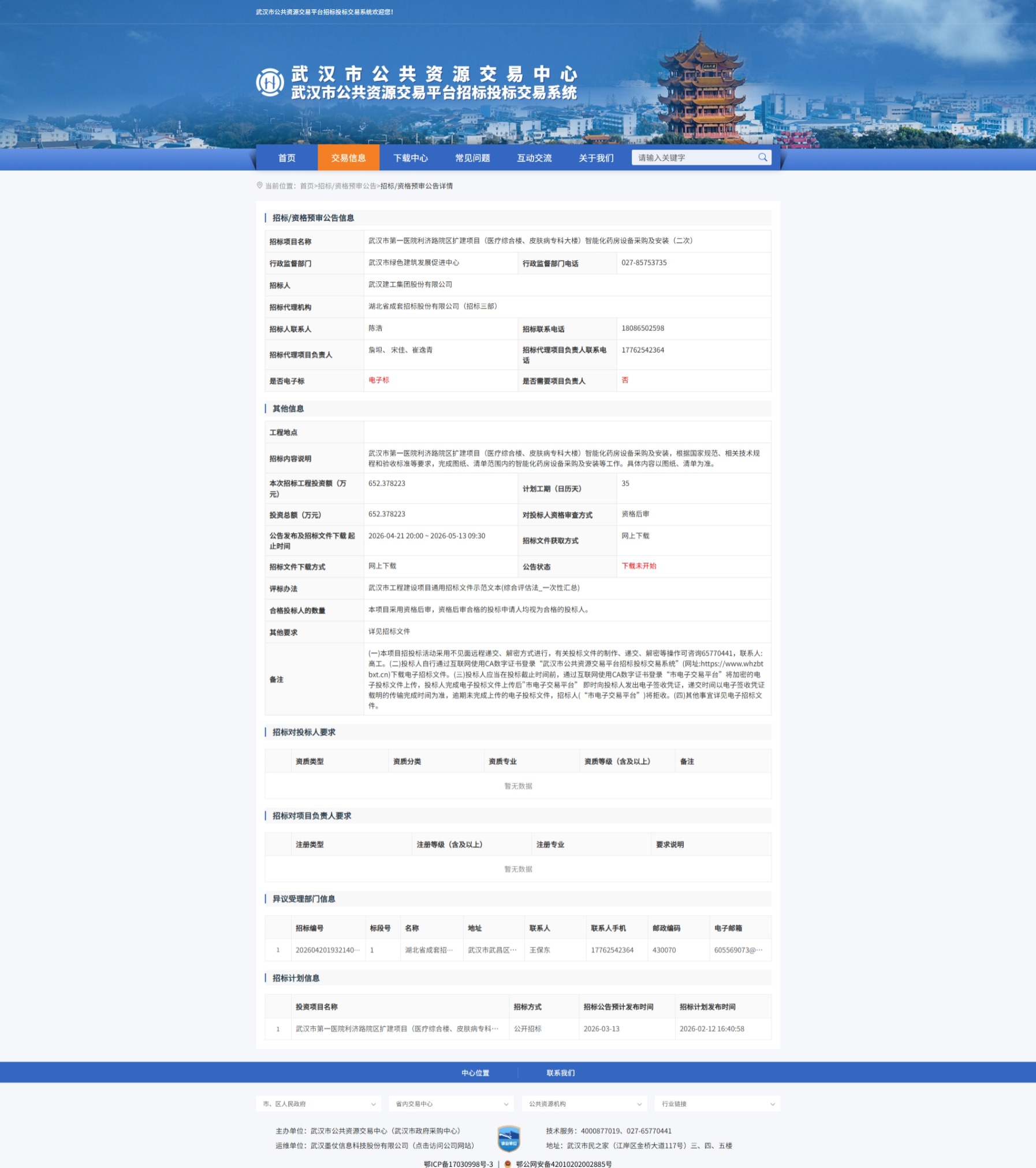
Task: Click the 评标办法 value text
Action: click(474, 587)
